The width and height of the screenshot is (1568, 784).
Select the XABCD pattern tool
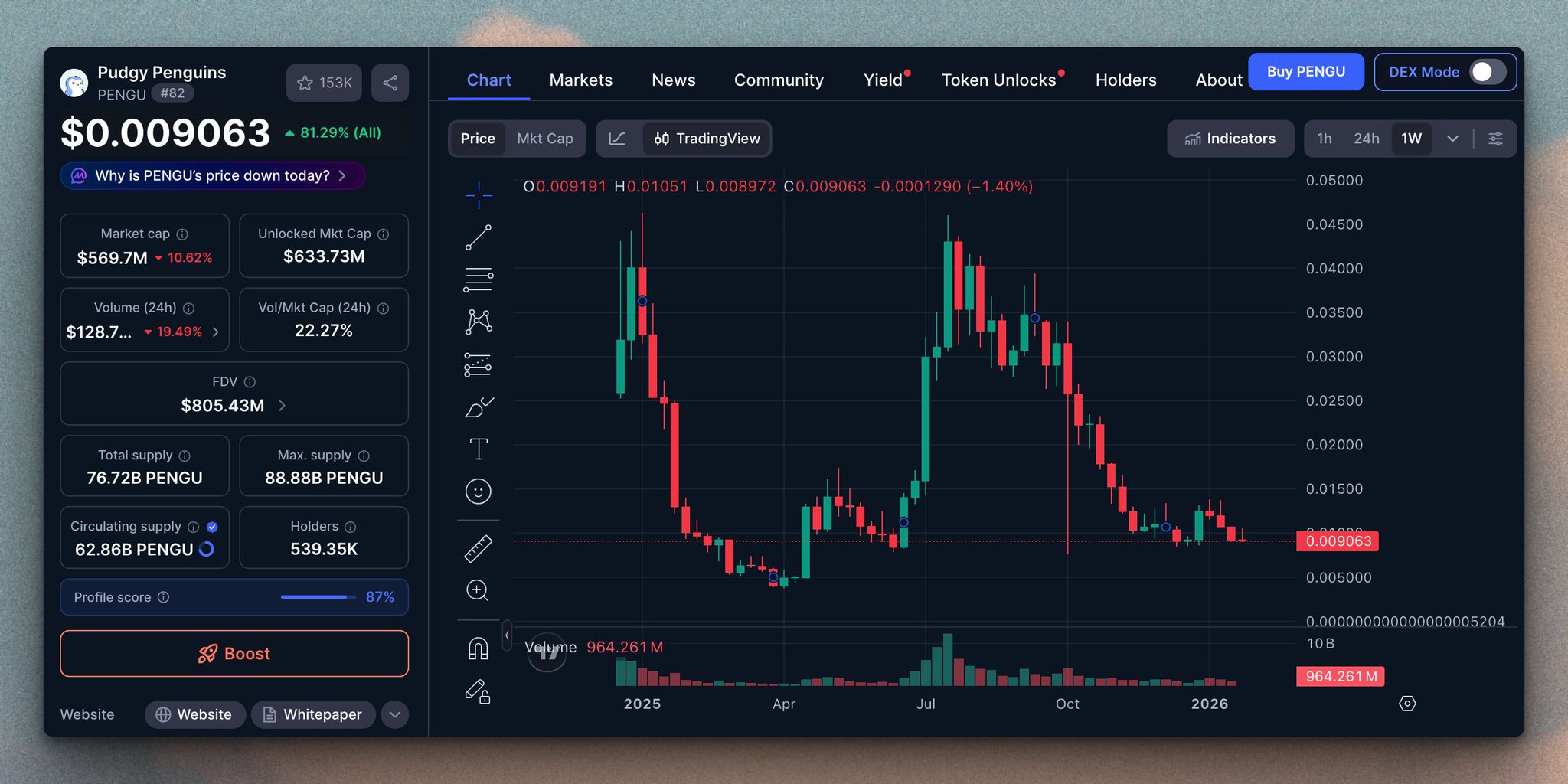tap(479, 322)
